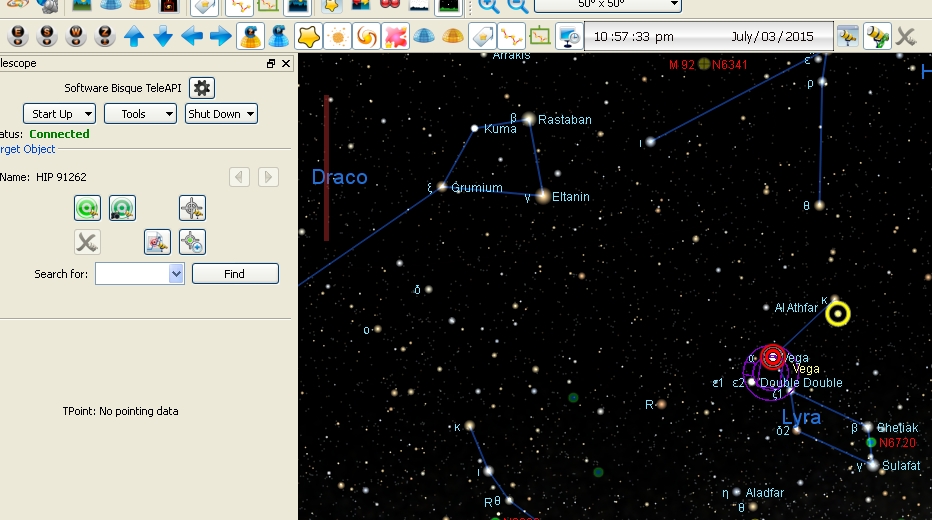The height and width of the screenshot is (520, 932).
Task: Look West with the W button
Action: (x=76, y=36)
